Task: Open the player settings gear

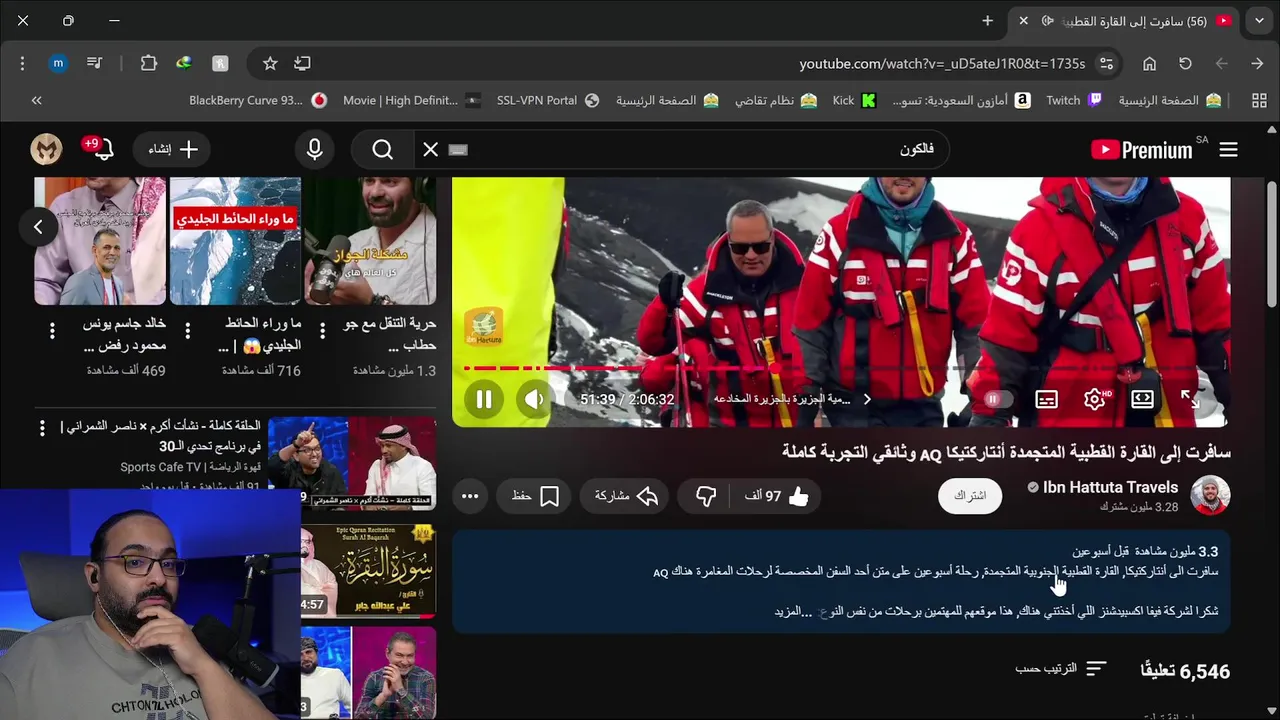Action: point(1095,399)
